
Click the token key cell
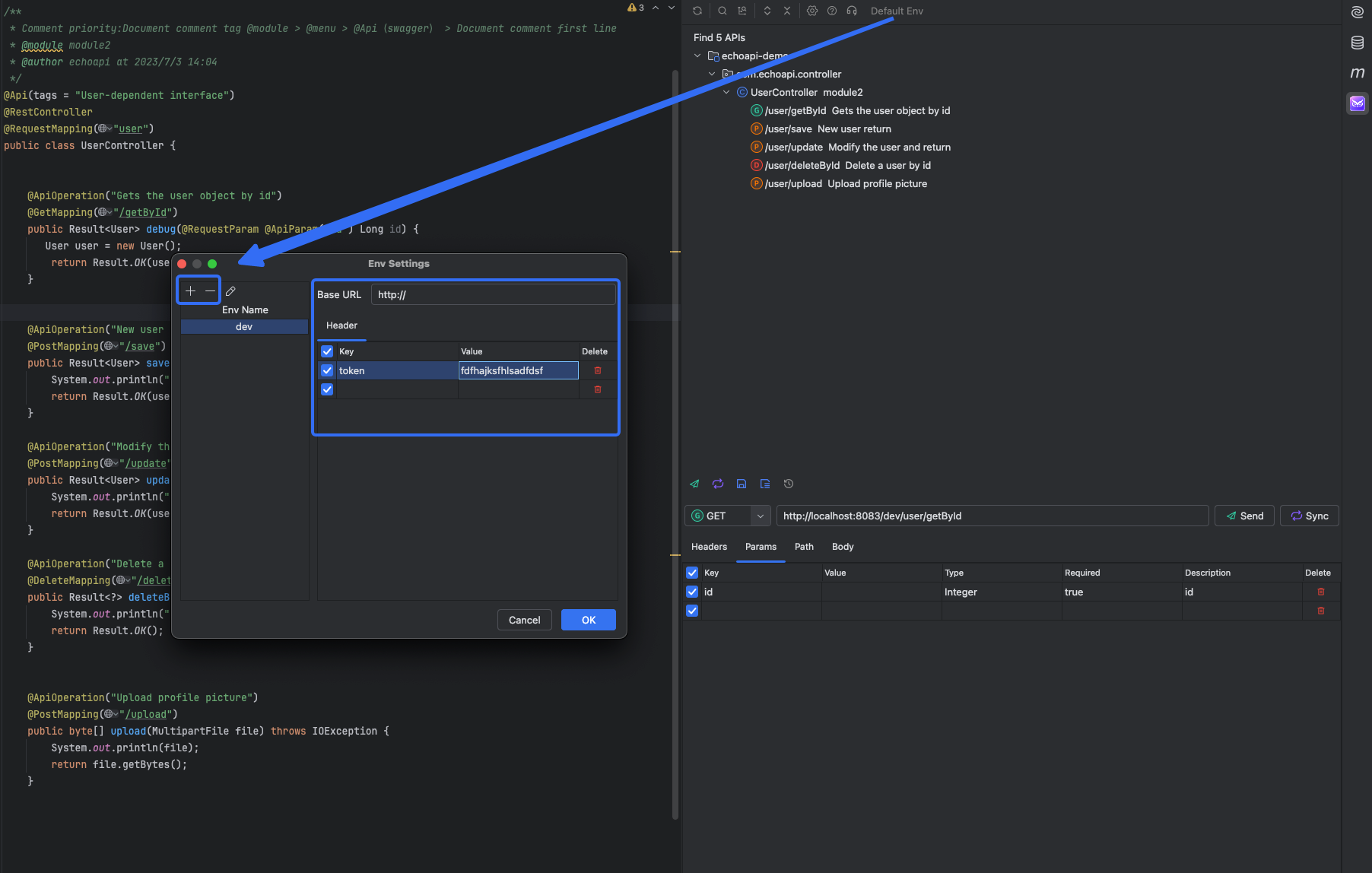[x=397, y=370]
